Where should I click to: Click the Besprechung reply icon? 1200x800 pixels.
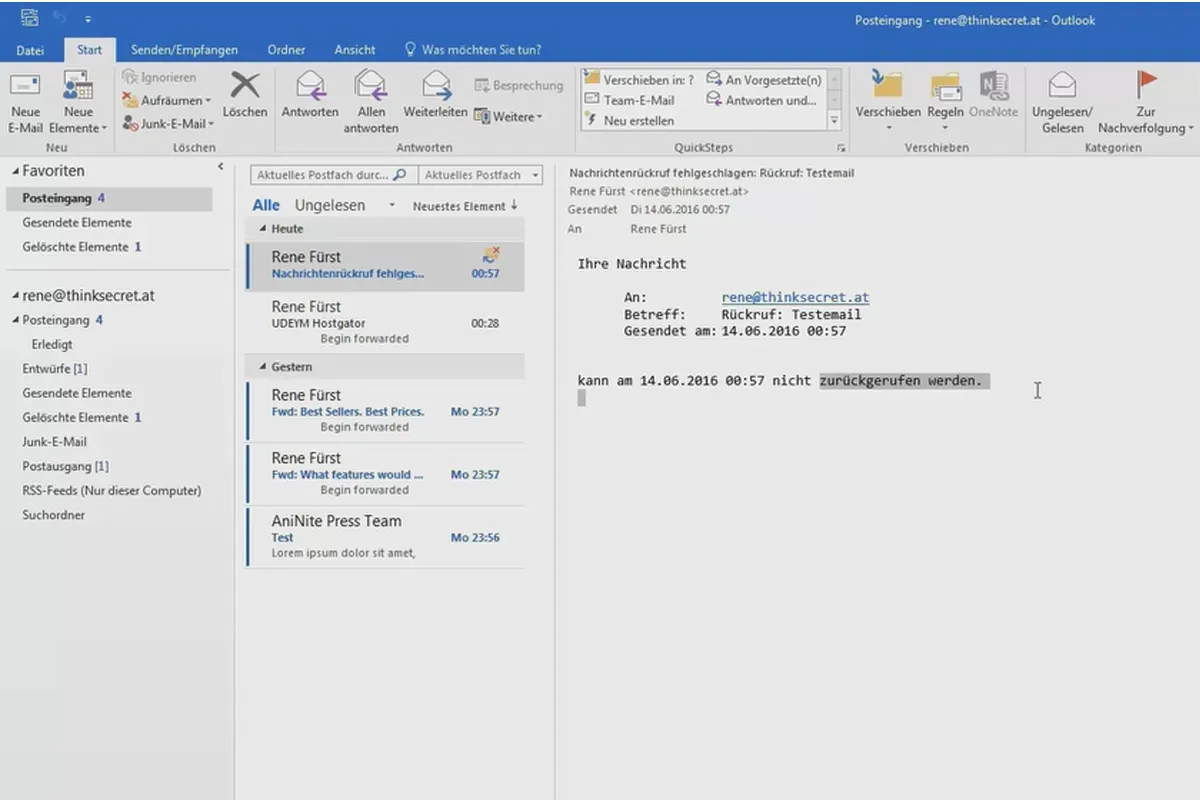[x=518, y=86]
